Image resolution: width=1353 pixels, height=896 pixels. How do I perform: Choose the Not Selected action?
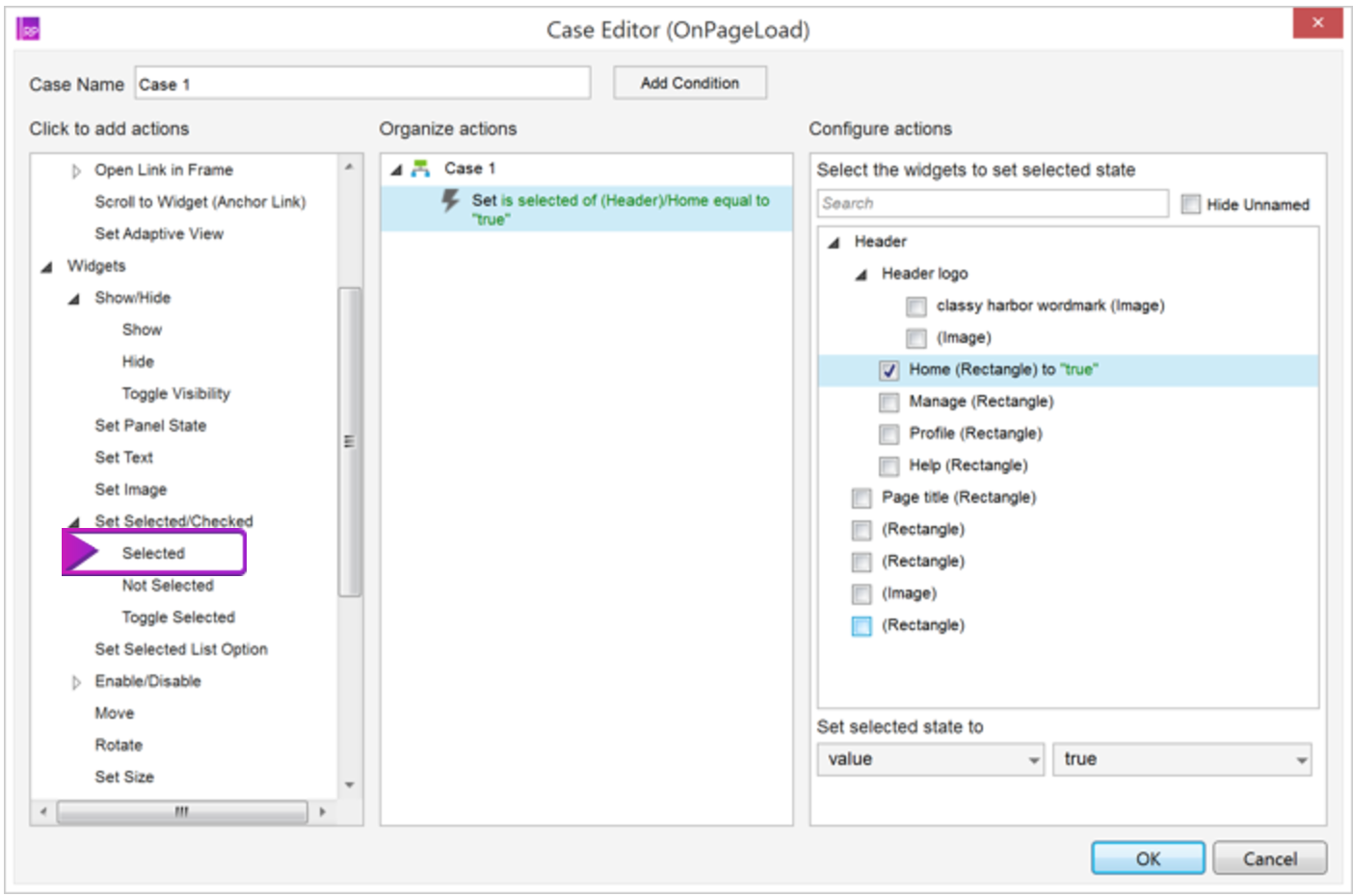[168, 585]
